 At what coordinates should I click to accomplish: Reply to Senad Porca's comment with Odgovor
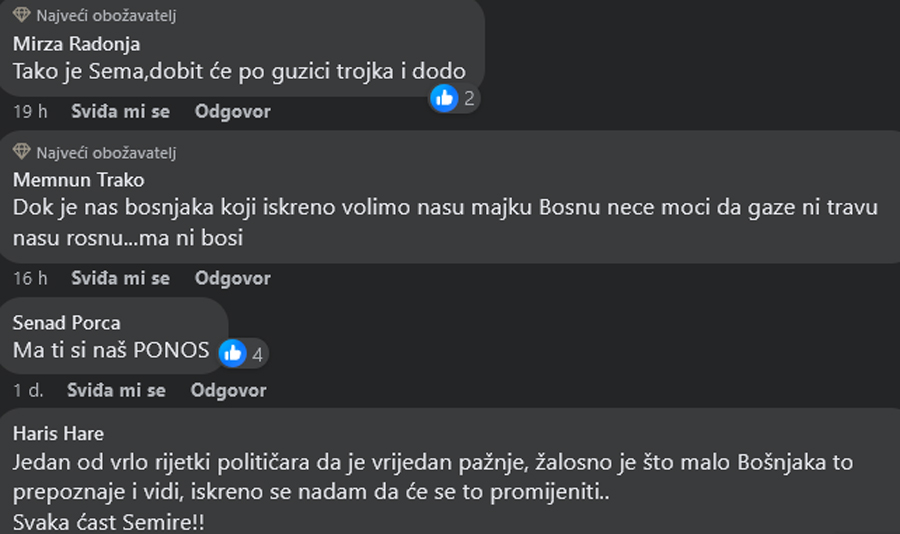pos(228,390)
